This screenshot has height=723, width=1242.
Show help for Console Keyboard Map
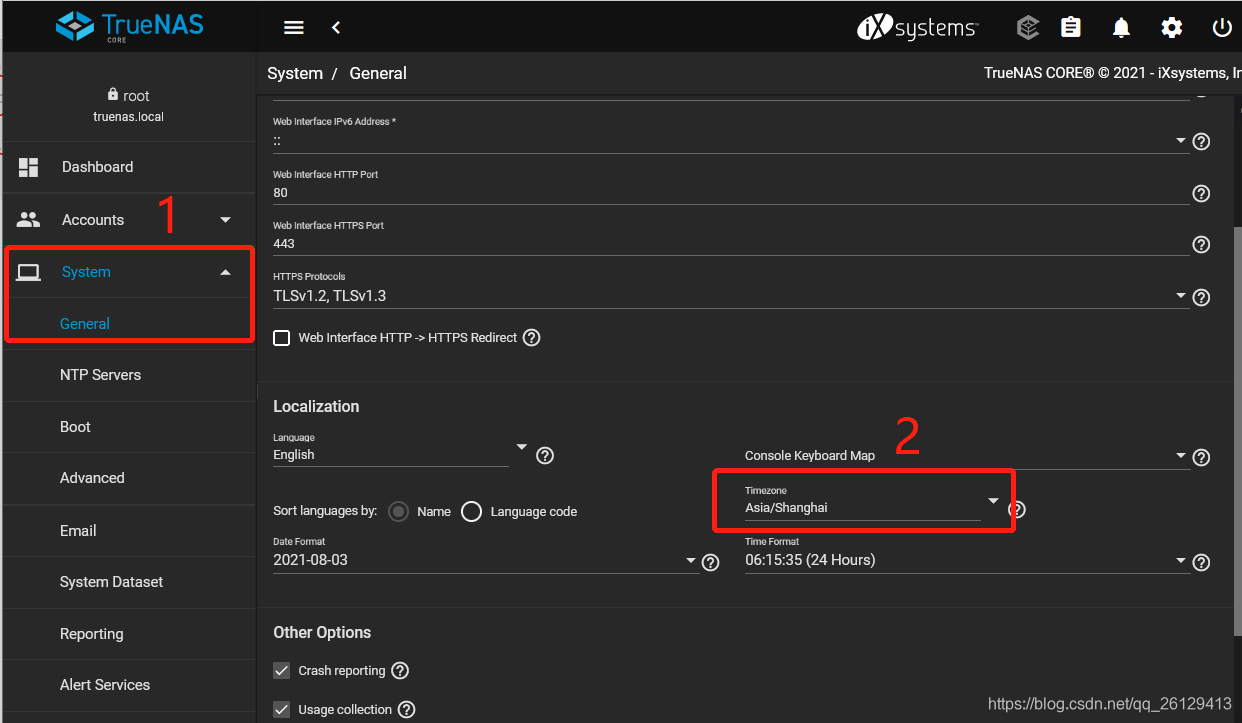click(1202, 457)
